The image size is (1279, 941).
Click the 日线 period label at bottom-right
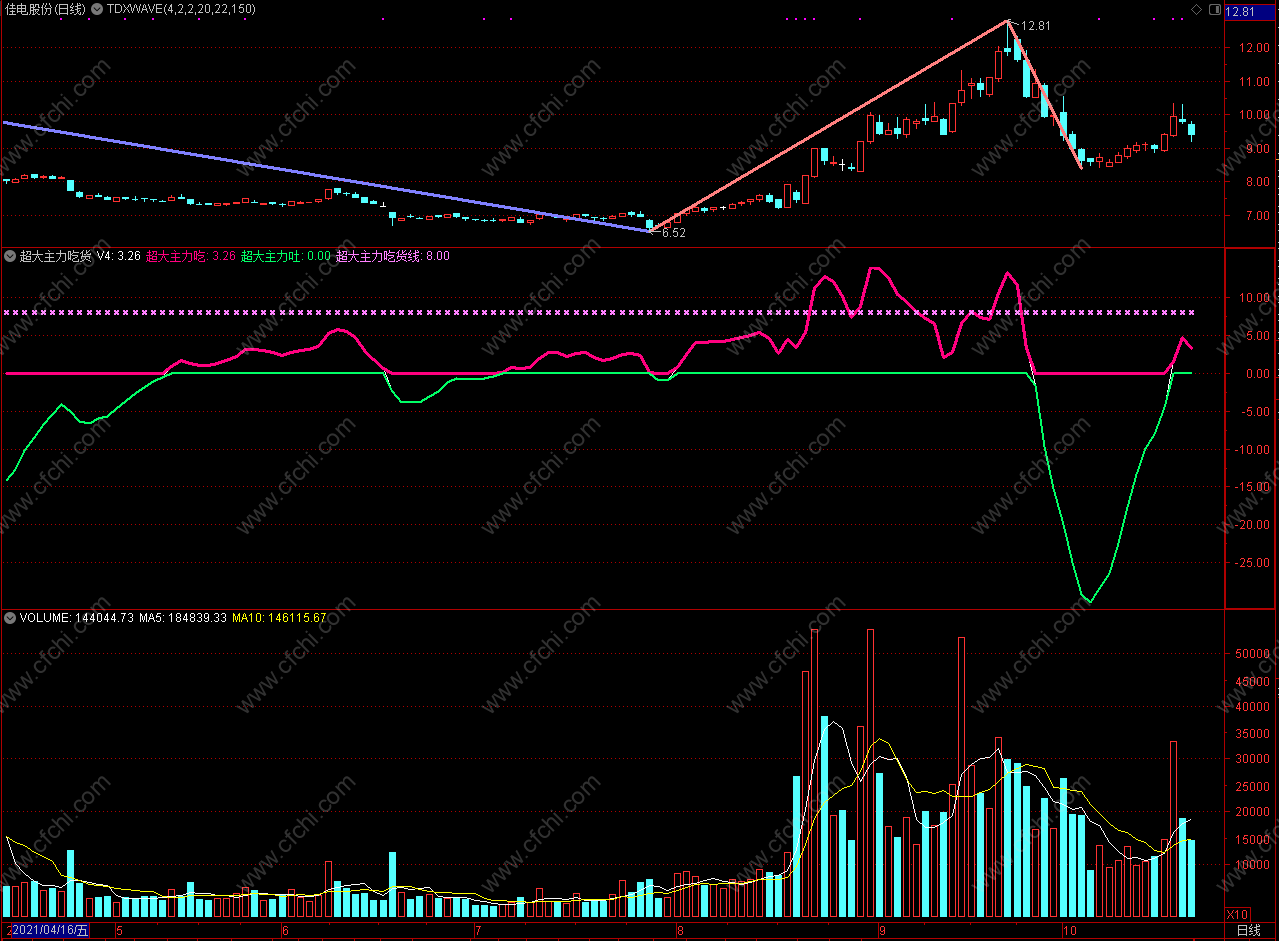(1249, 931)
